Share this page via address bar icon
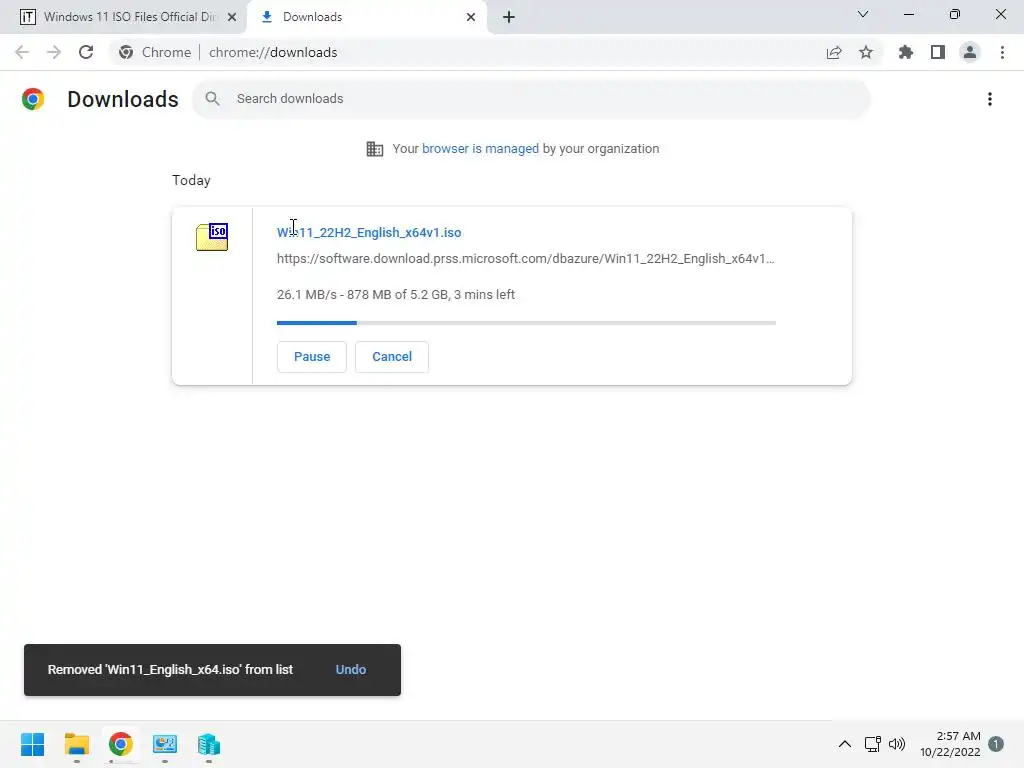1024x768 pixels. click(834, 52)
